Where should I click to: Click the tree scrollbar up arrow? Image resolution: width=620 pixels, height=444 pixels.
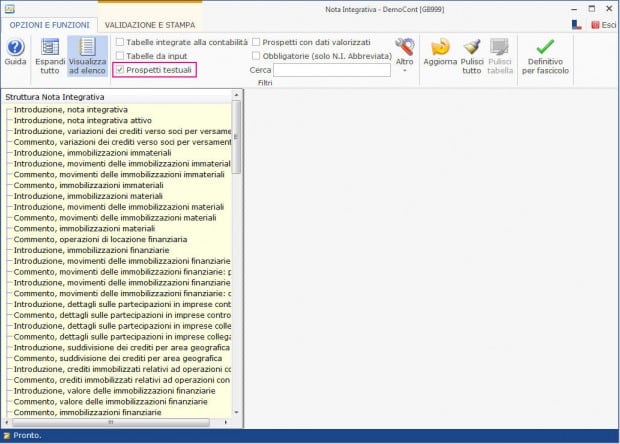point(236,95)
